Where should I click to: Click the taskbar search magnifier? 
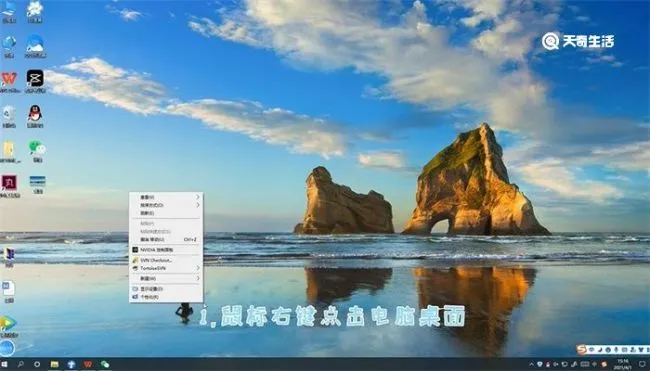point(20,364)
